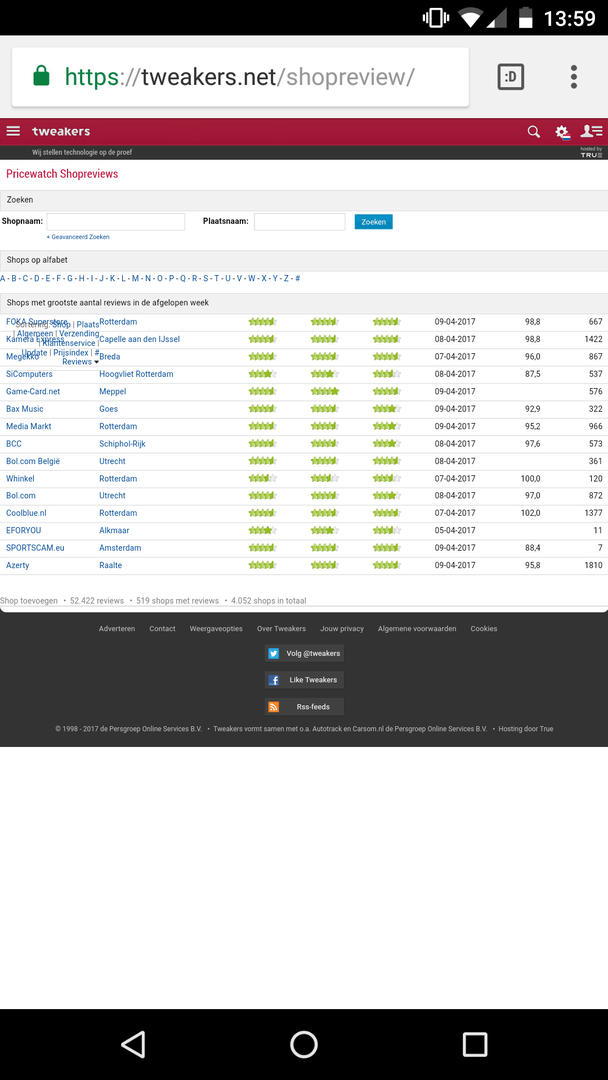Click the Pricewatch Shopreviews heading
The height and width of the screenshot is (1080, 608).
pyautogui.click(x=62, y=174)
